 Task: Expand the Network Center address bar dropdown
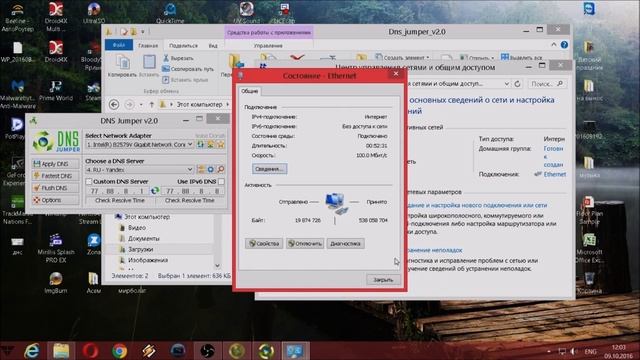coord(507,84)
